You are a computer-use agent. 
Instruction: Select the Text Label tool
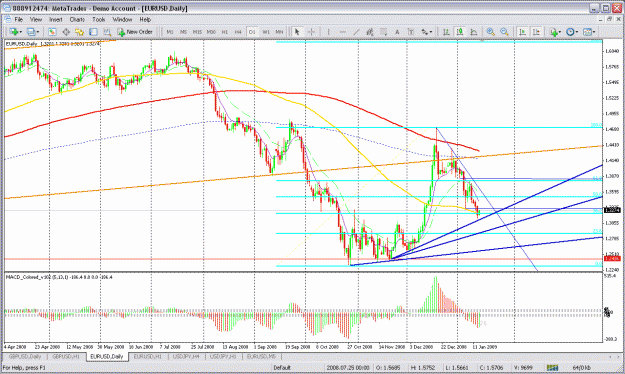coord(411,32)
